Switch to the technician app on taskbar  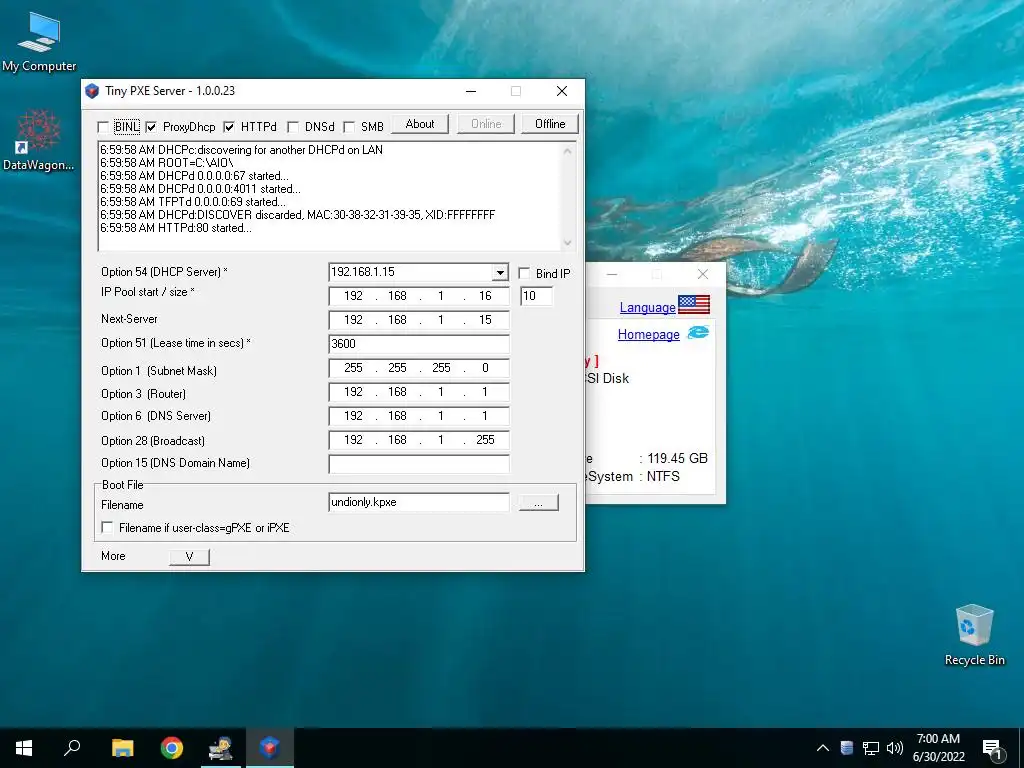point(221,748)
